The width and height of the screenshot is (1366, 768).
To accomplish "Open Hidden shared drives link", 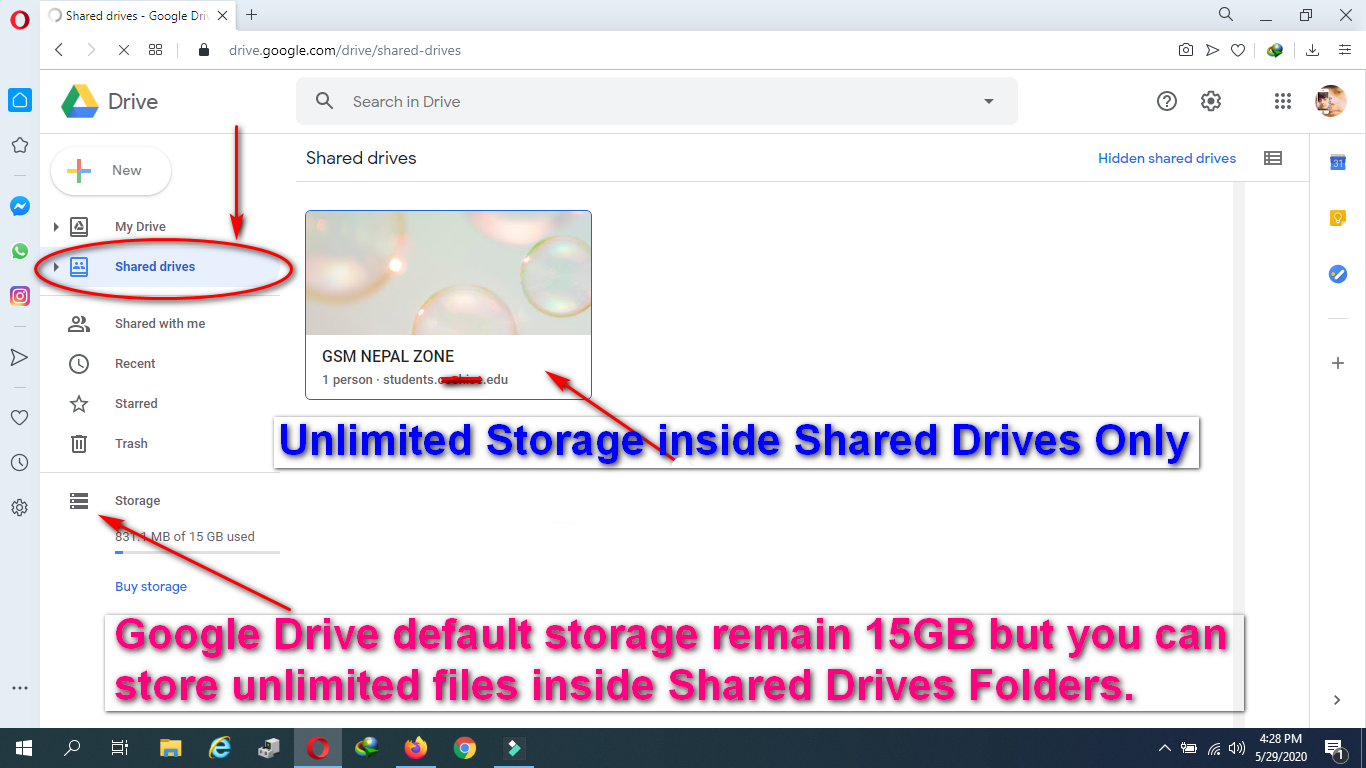I will [1167, 158].
